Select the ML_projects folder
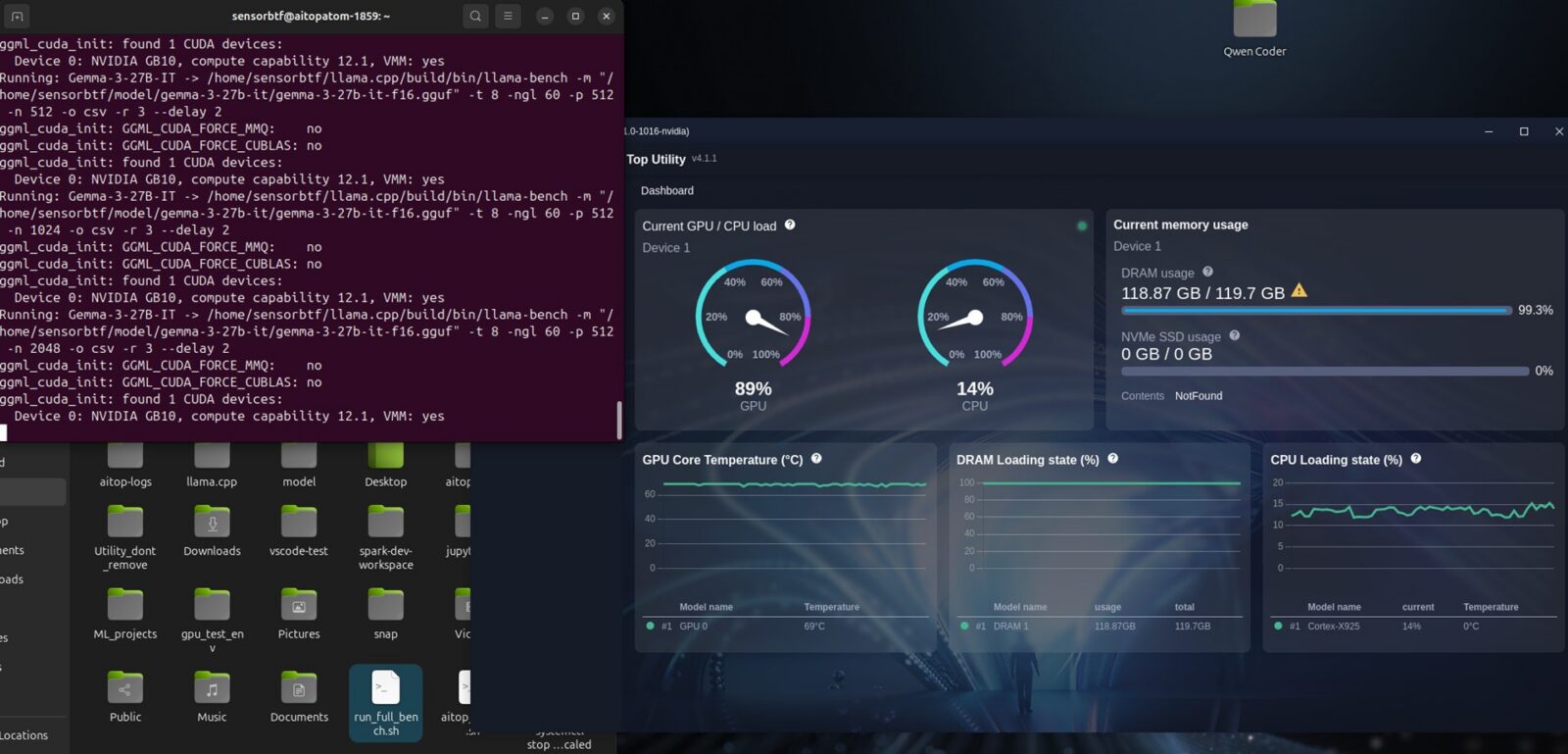 tap(125, 614)
